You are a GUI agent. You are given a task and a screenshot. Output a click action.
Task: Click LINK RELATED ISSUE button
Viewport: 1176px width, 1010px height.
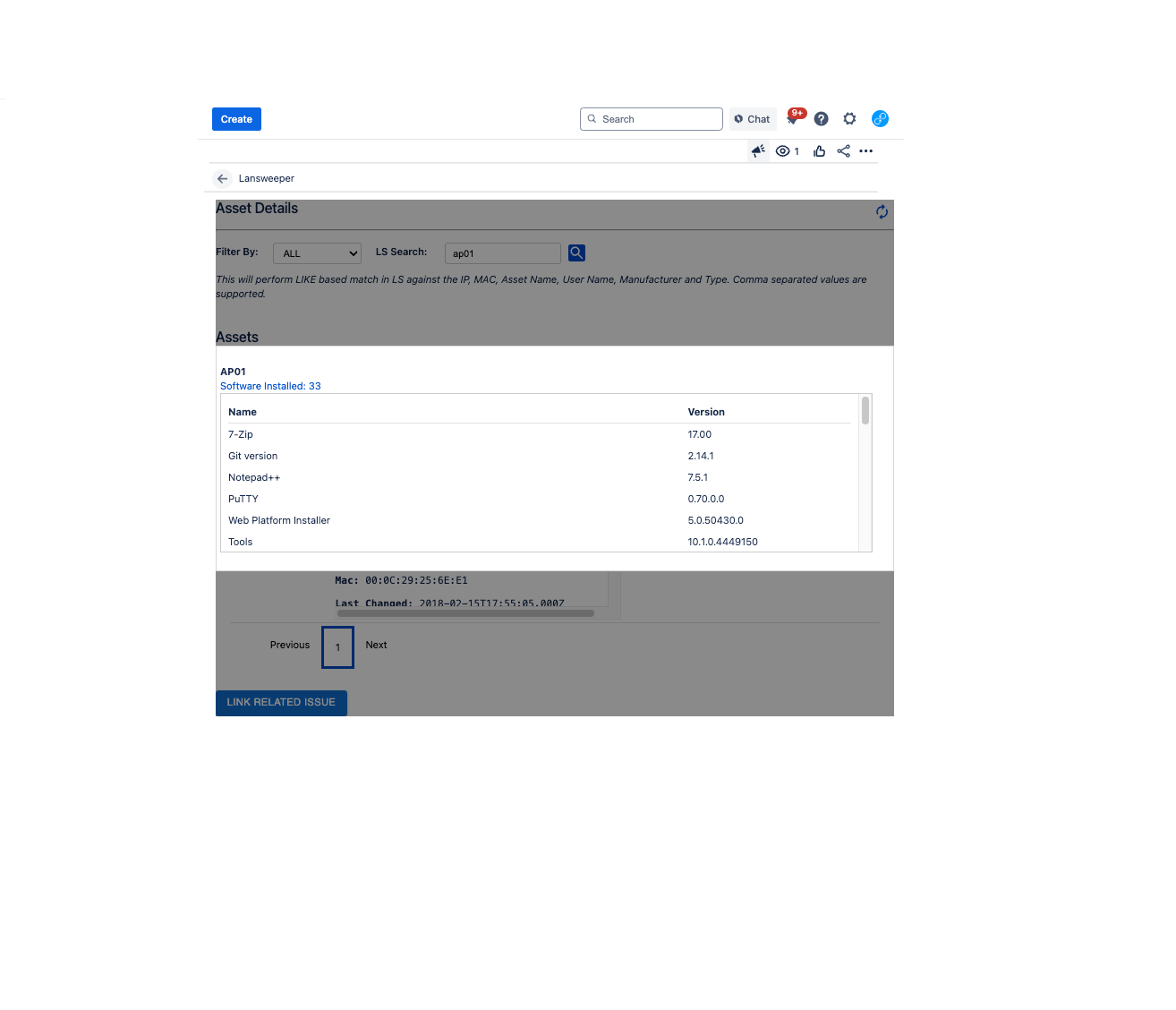(x=281, y=702)
